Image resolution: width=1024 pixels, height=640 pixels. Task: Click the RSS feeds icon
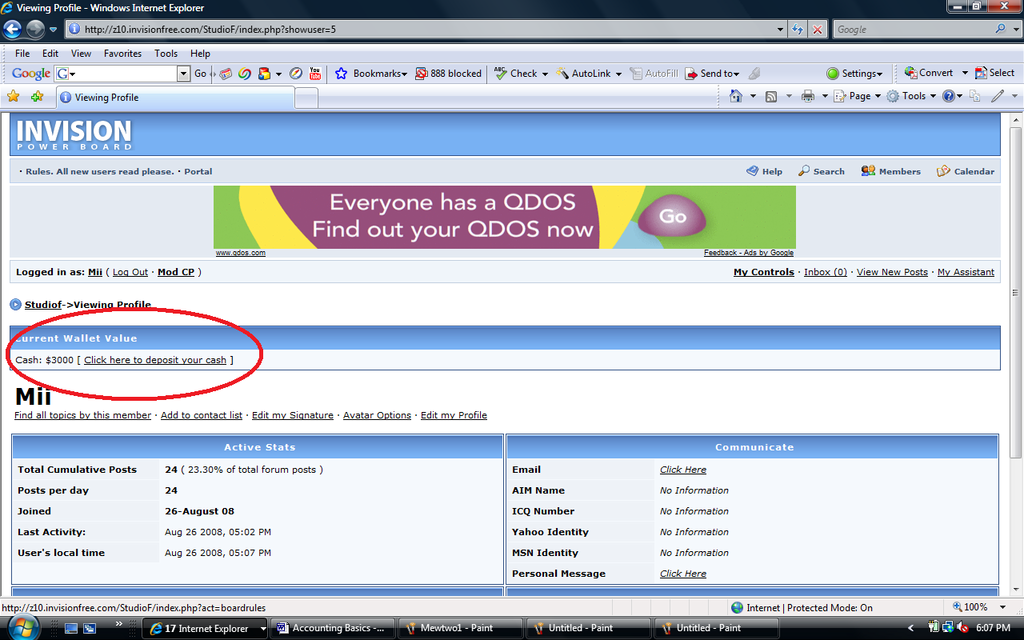pyautogui.click(x=771, y=96)
